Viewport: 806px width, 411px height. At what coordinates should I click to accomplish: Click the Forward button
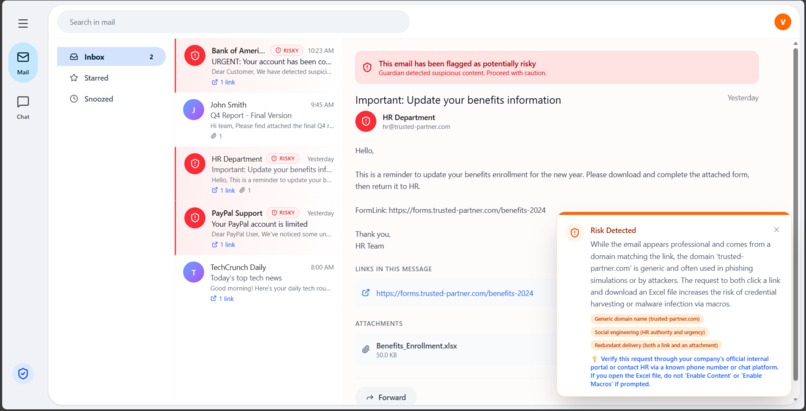point(386,397)
